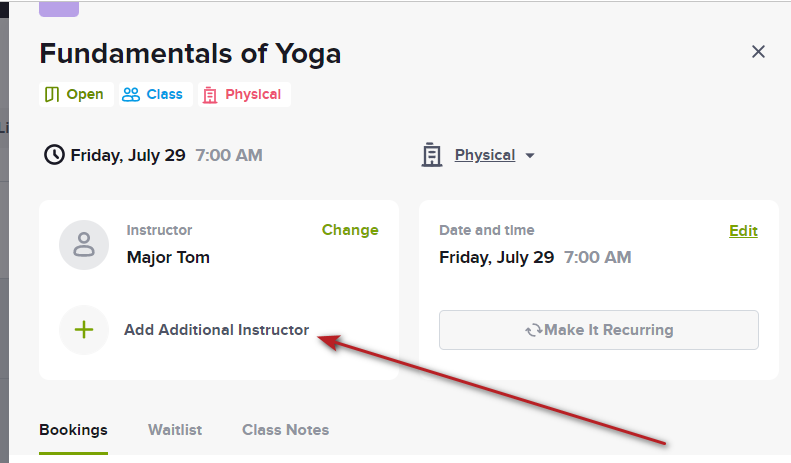The width and height of the screenshot is (791, 463).
Task: Click the door icon in Open tag
Action: [52, 94]
